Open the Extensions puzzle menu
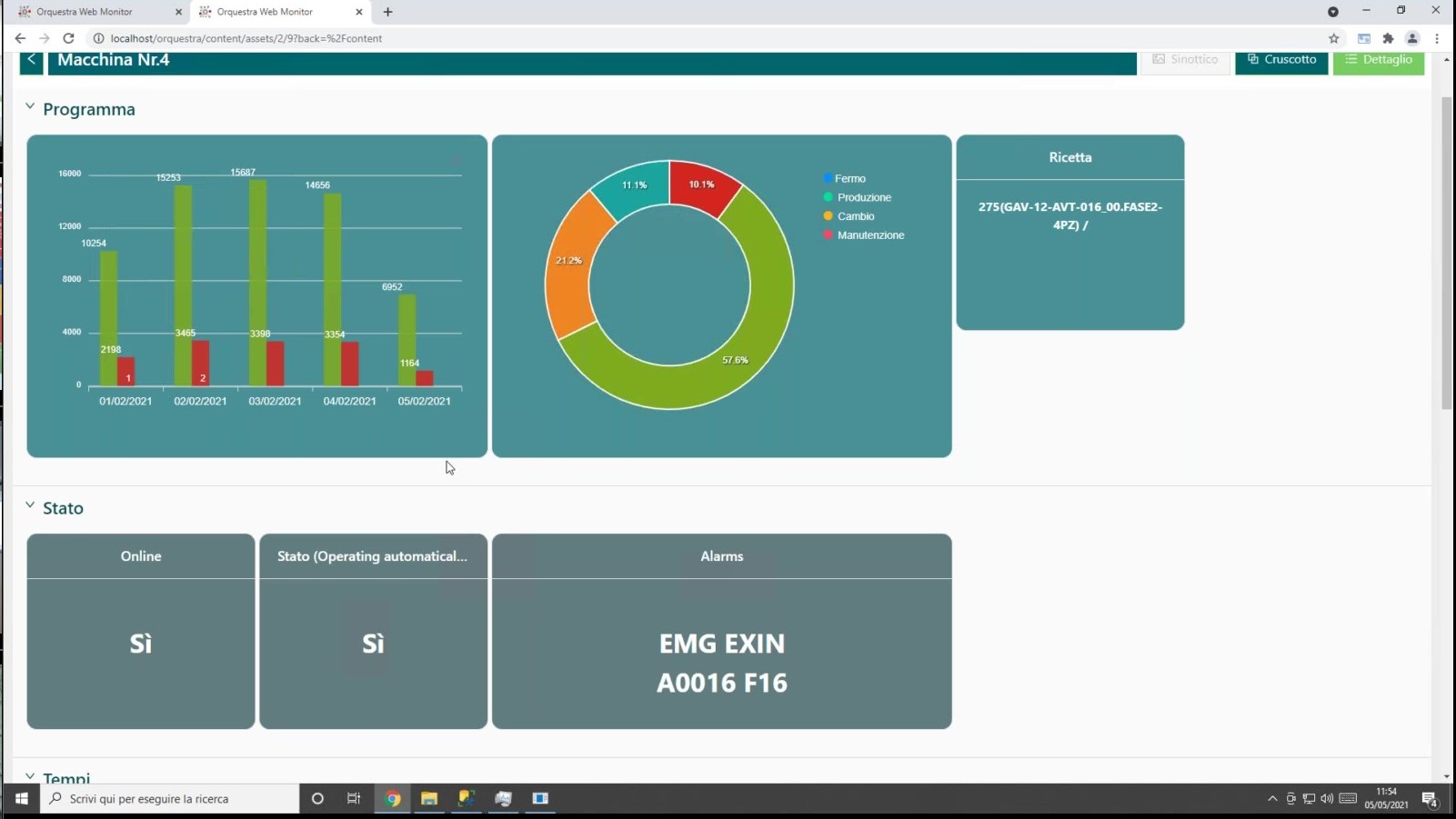The image size is (1456, 819). [1389, 38]
